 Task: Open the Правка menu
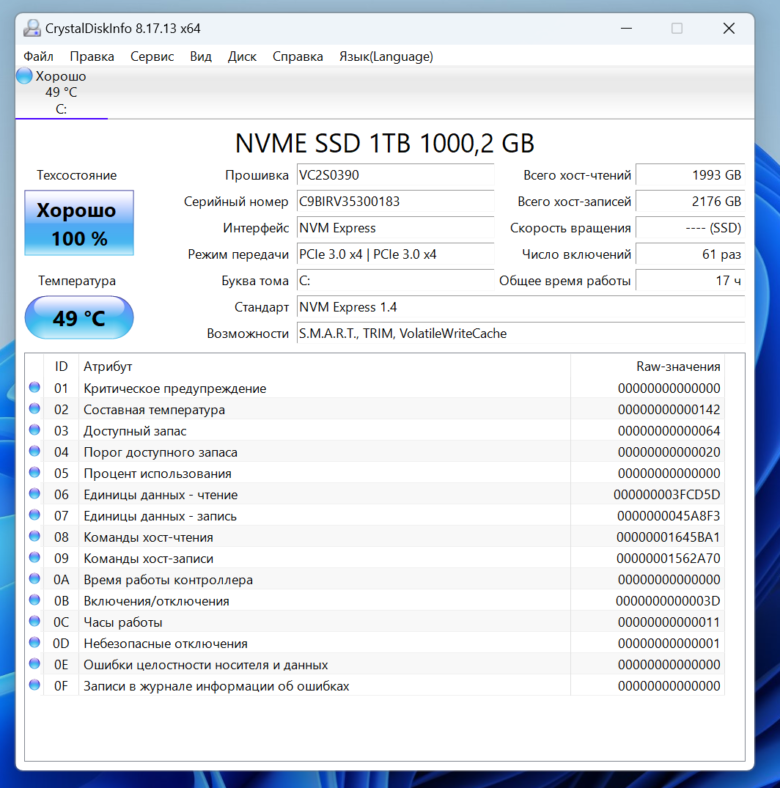tap(92, 56)
